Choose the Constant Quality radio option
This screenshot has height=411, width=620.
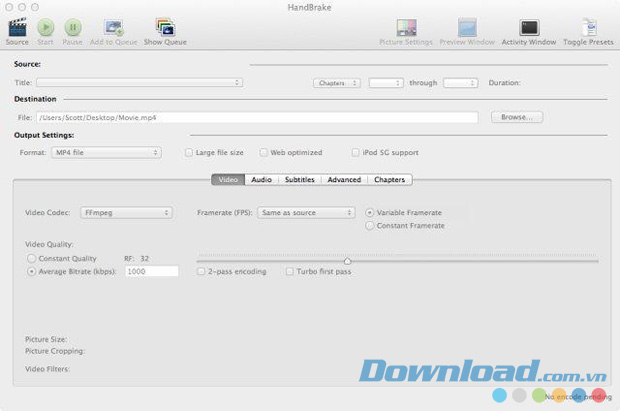(x=31, y=258)
